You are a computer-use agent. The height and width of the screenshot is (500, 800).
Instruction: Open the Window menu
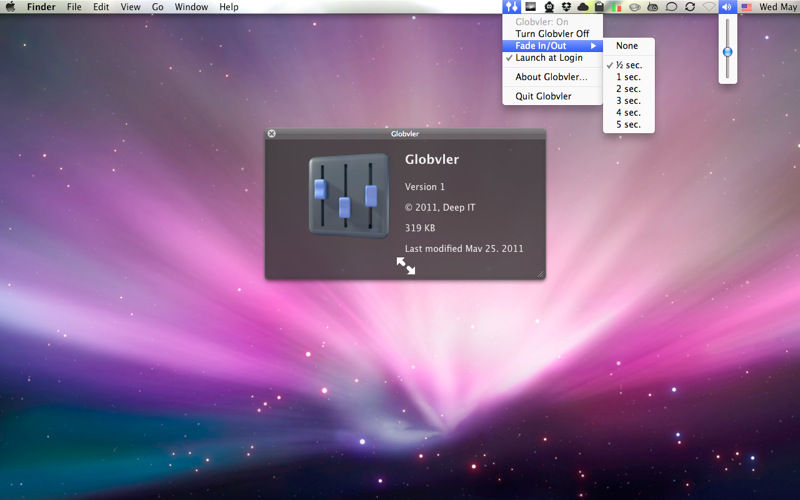pyautogui.click(x=191, y=7)
